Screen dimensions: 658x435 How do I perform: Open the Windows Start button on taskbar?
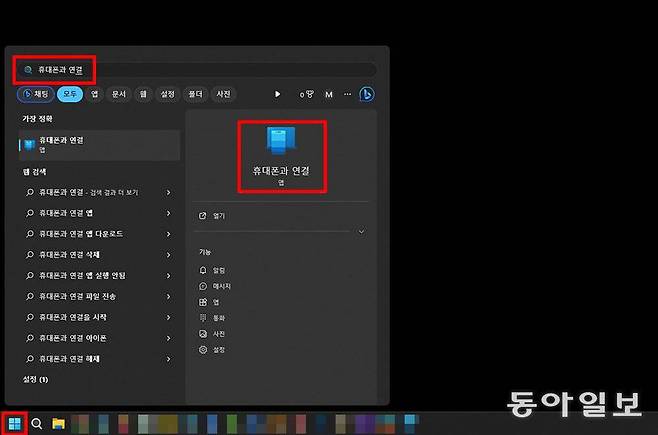(14, 424)
